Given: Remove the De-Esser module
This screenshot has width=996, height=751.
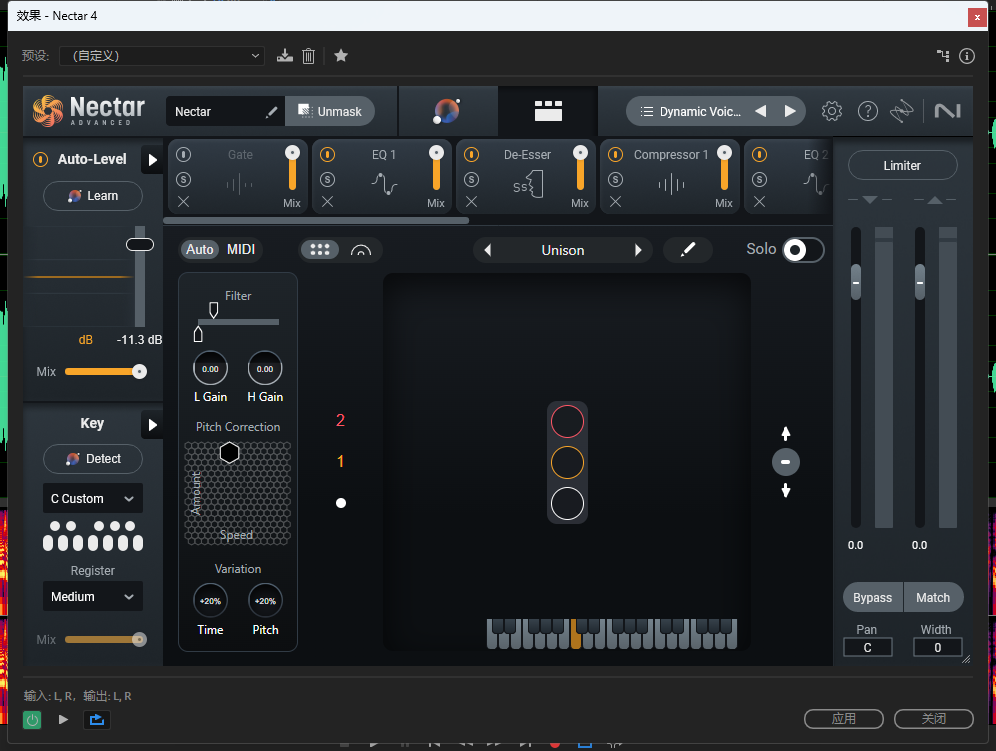Looking at the screenshot, I should click(471, 202).
